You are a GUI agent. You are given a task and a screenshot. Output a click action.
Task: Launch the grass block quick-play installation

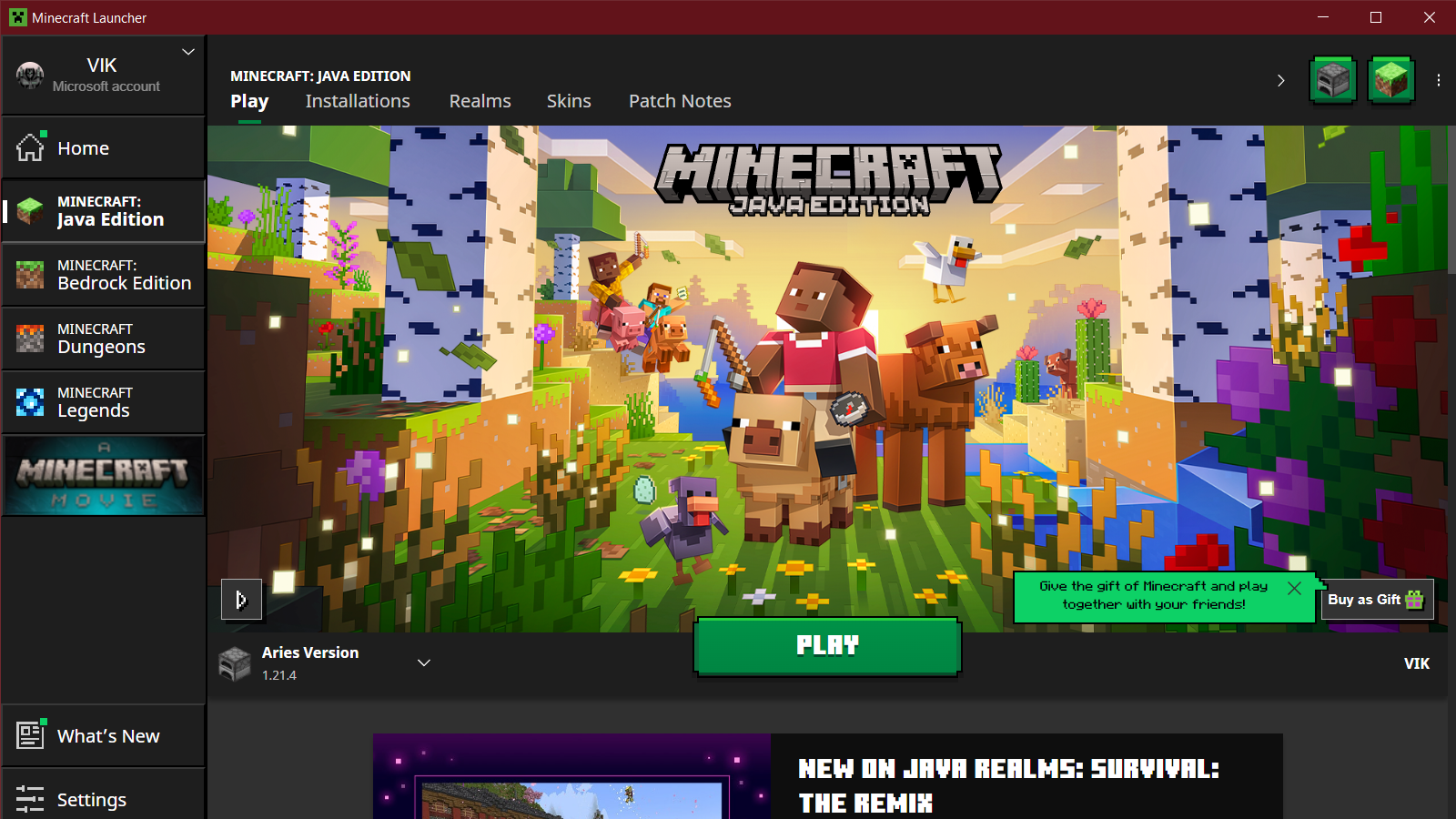1391,80
